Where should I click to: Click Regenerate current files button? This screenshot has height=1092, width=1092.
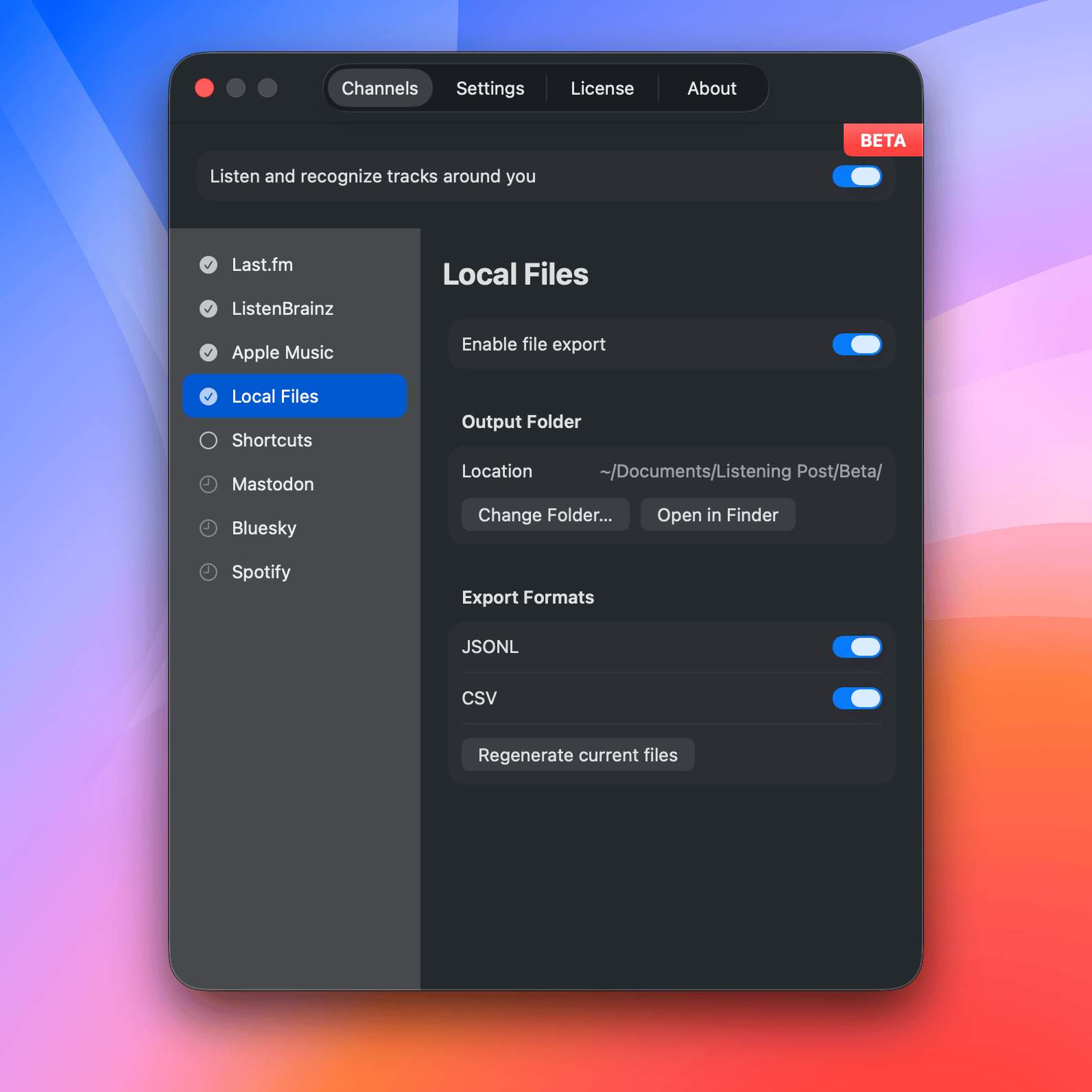click(x=578, y=755)
